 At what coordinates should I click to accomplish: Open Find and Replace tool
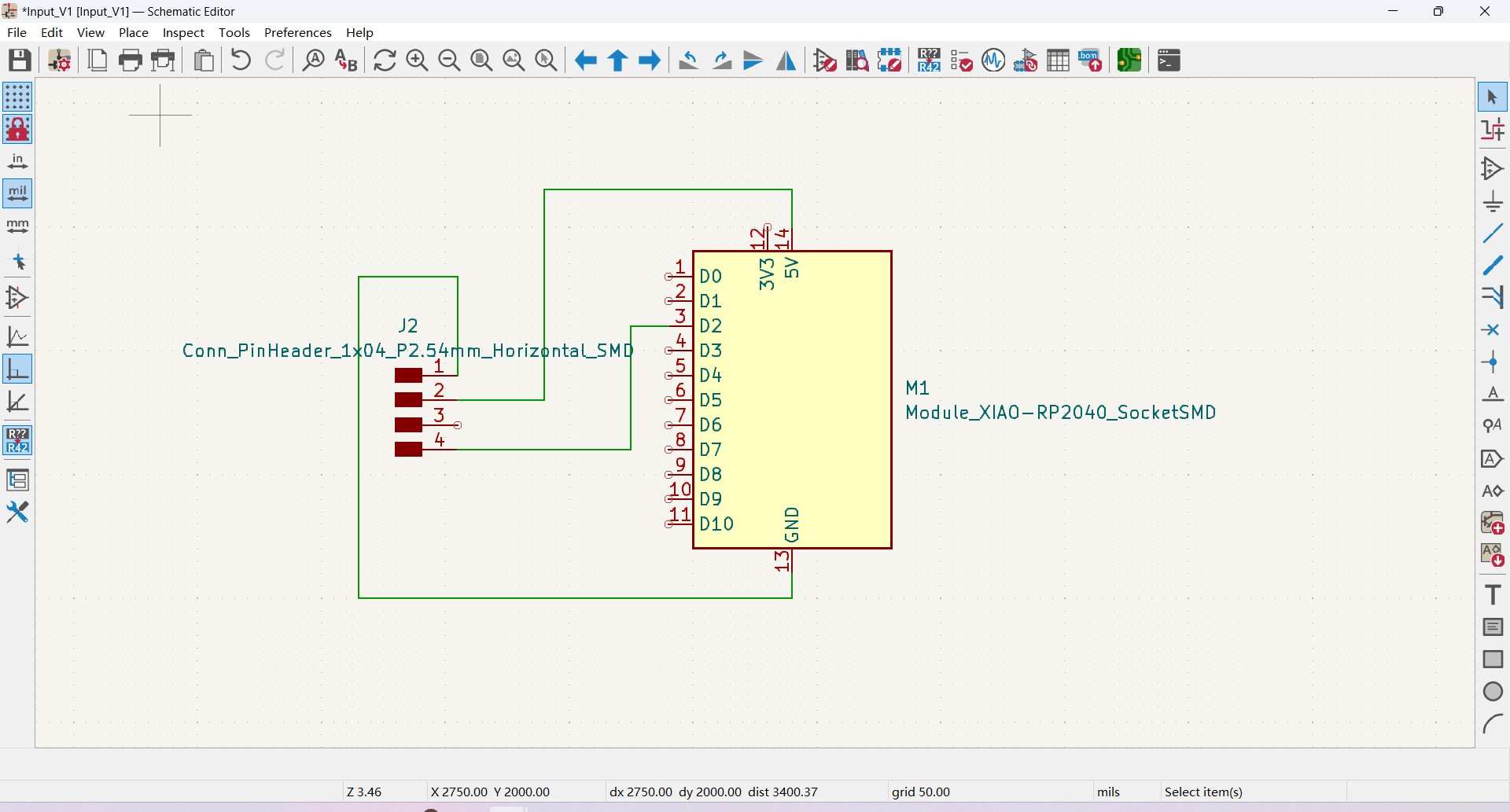pyautogui.click(x=346, y=61)
